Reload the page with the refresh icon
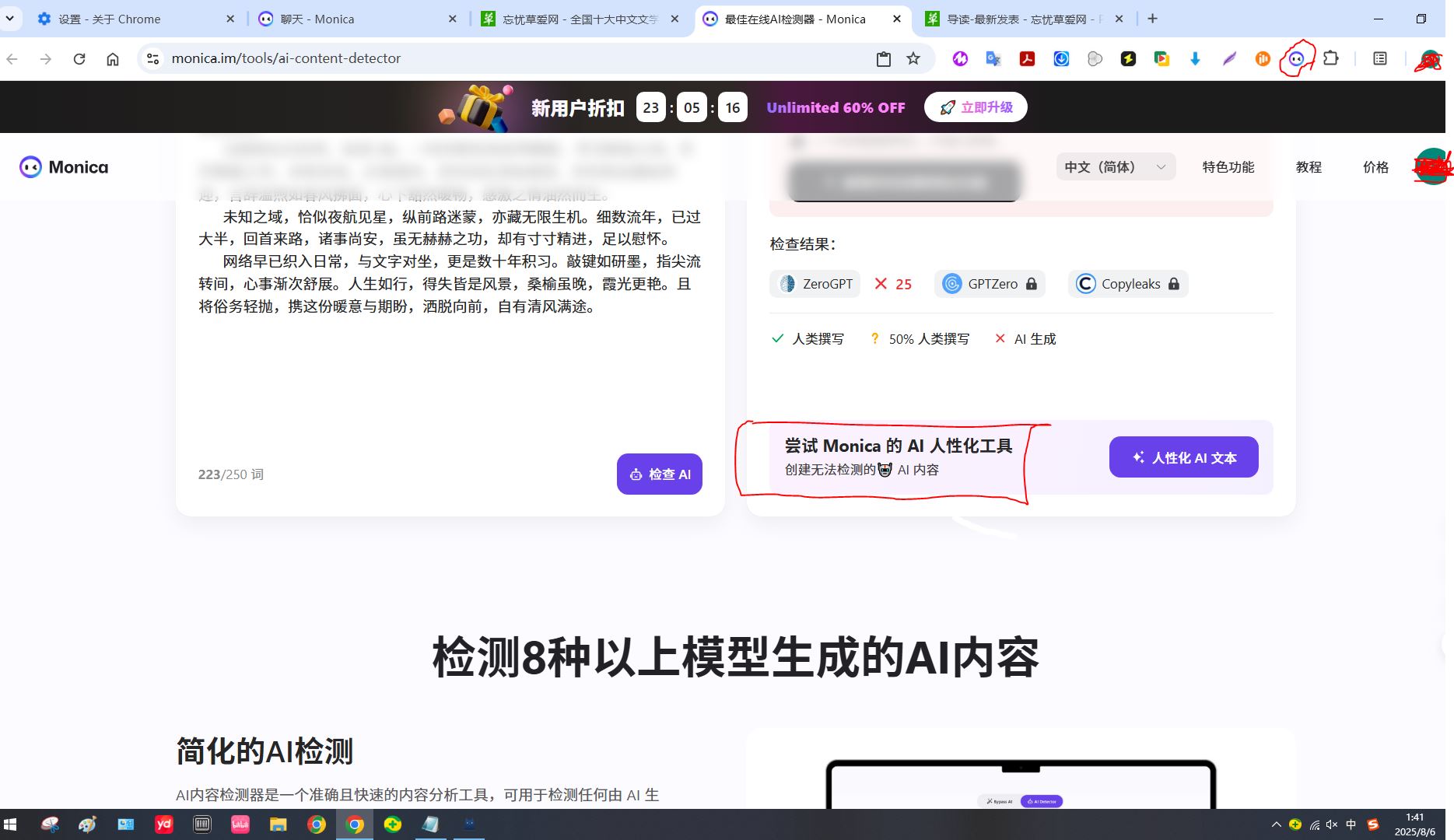 click(x=79, y=58)
